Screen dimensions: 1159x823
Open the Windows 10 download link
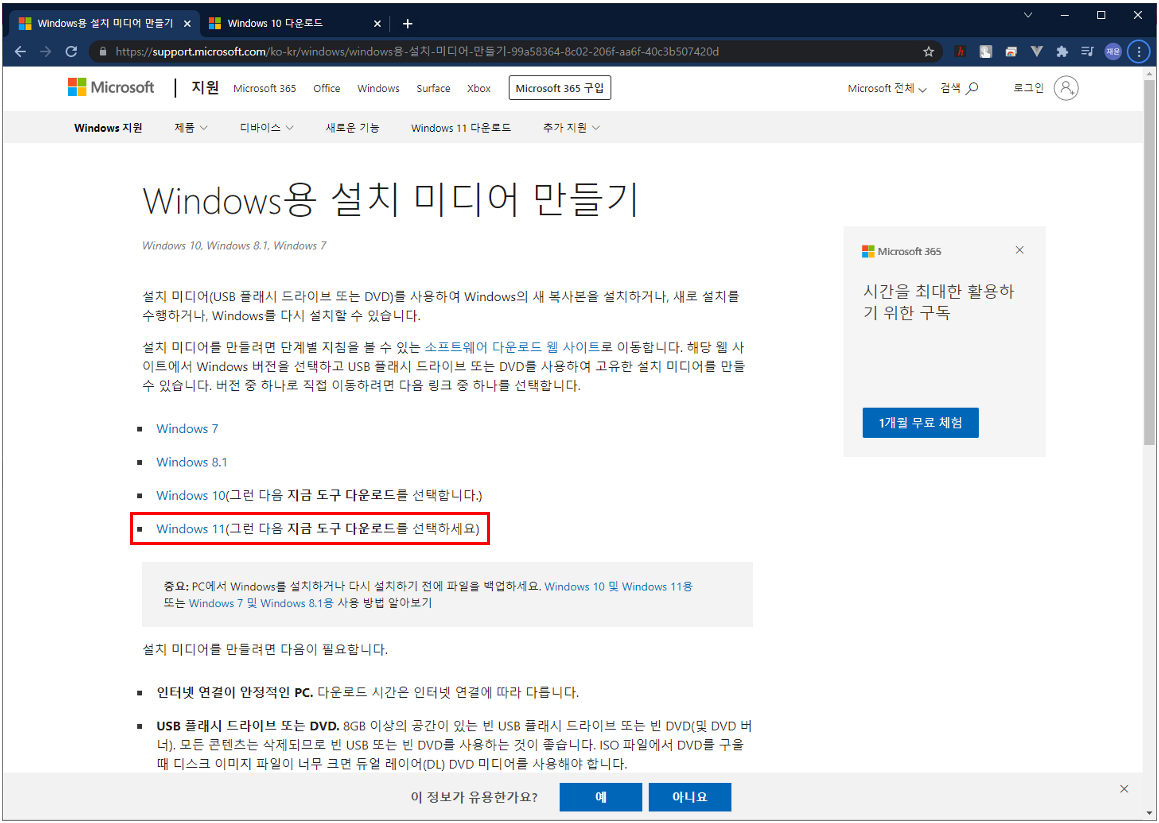191,495
